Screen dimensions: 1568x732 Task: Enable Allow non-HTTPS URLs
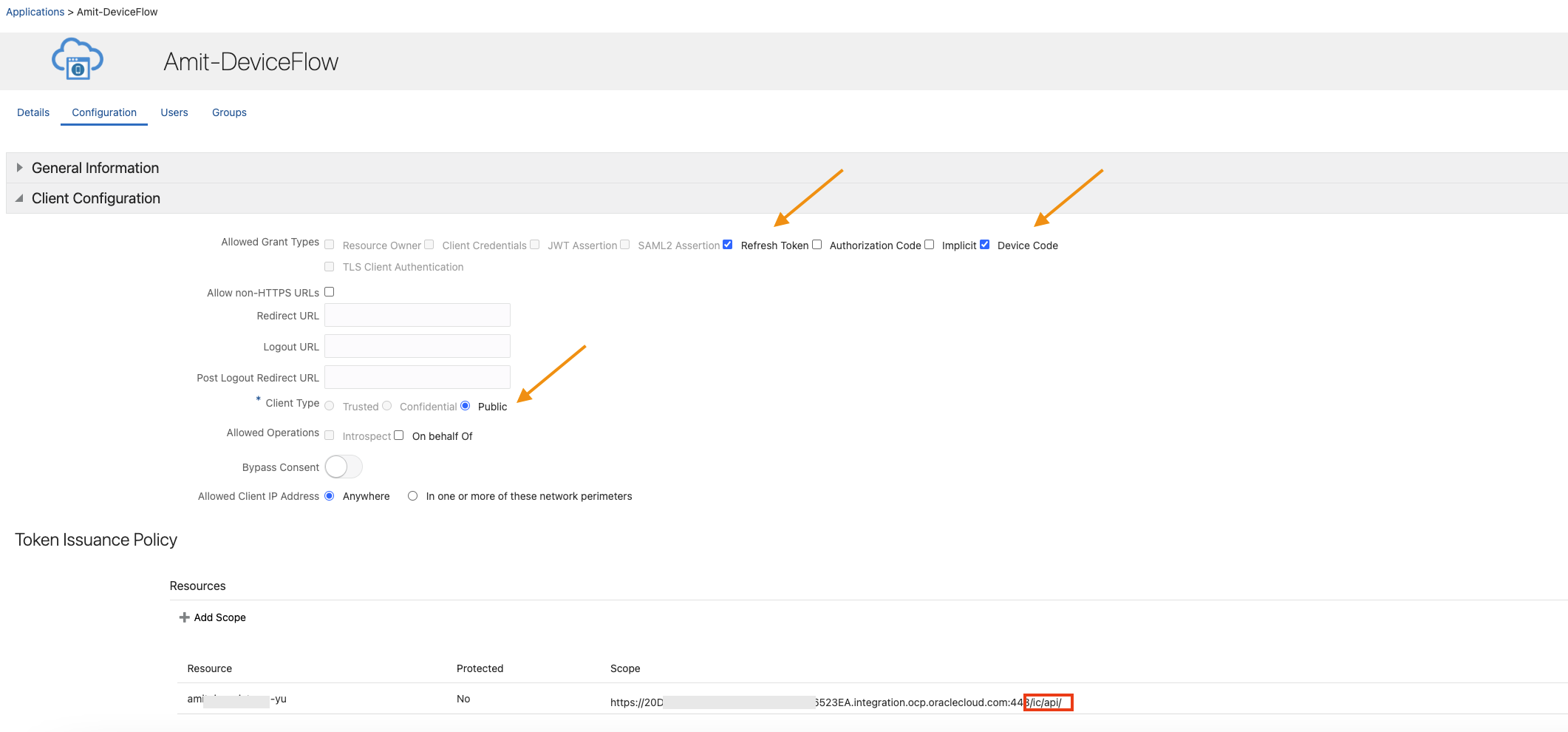pyautogui.click(x=329, y=291)
